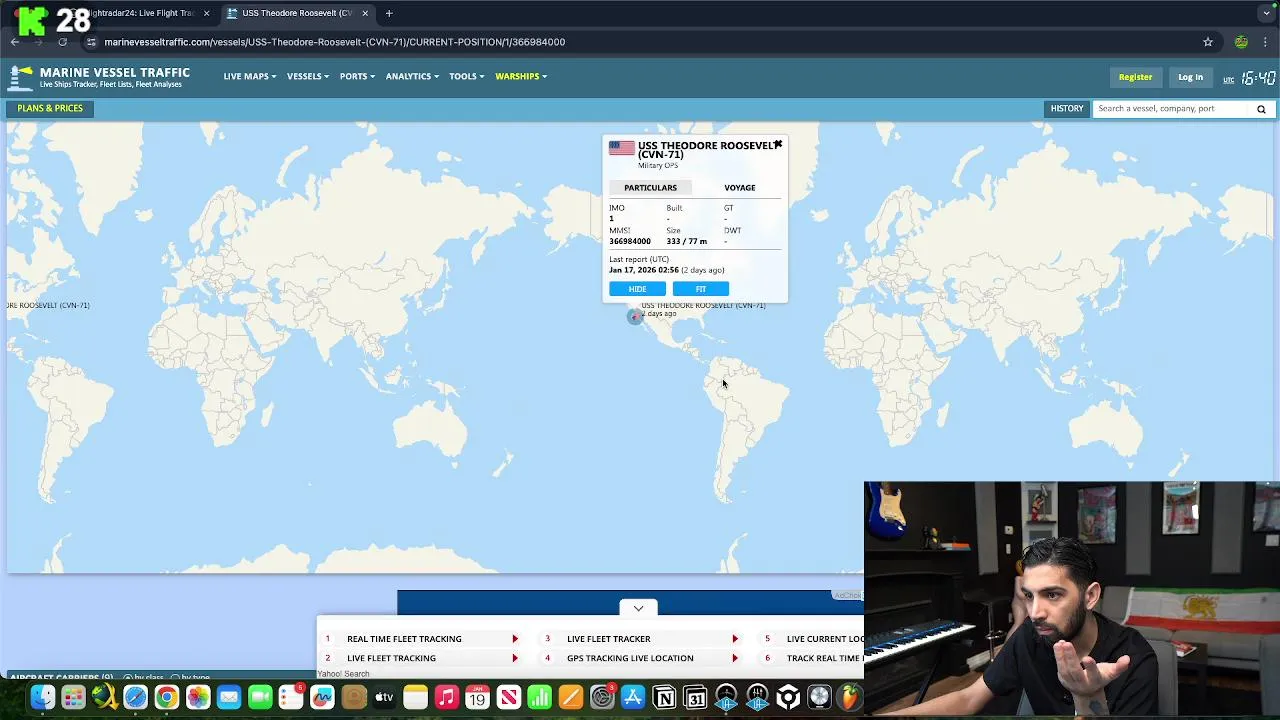Viewport: 1280px width, 720px height.
Task: Click the browser address bar URL
Action: (335, 42)
